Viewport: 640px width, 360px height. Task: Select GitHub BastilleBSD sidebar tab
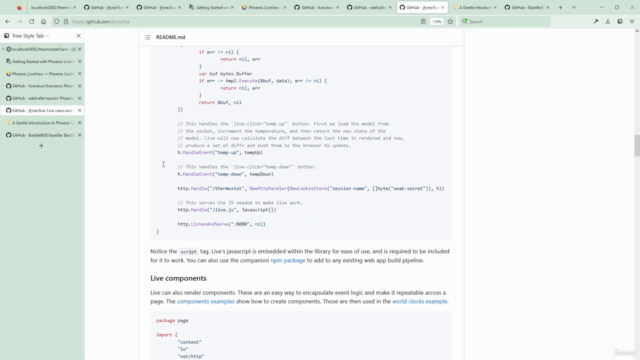pos(41,135)
